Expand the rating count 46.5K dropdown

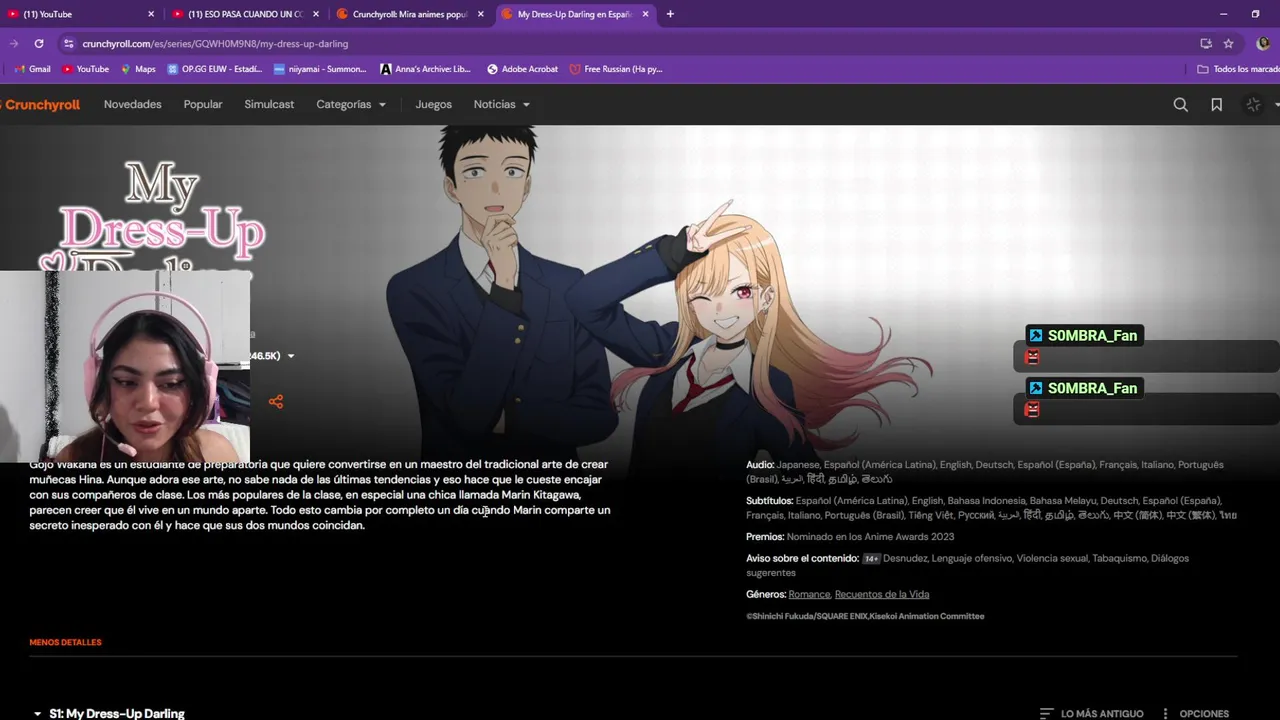tap(291, 356)
